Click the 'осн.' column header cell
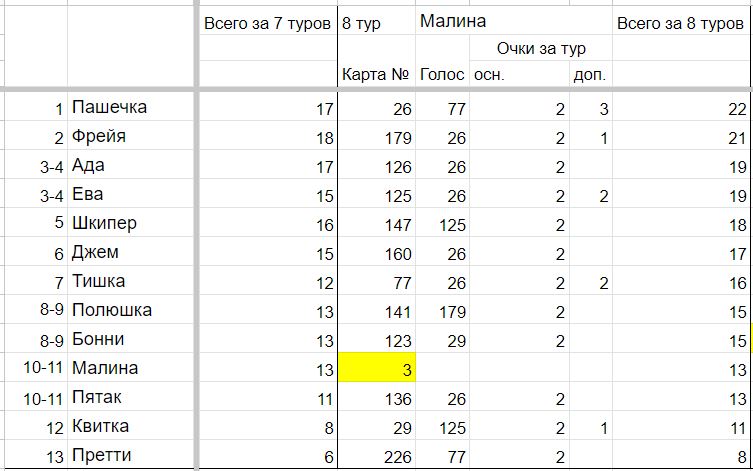The width and height of the screenshot is (753, 471). point(519,74)
